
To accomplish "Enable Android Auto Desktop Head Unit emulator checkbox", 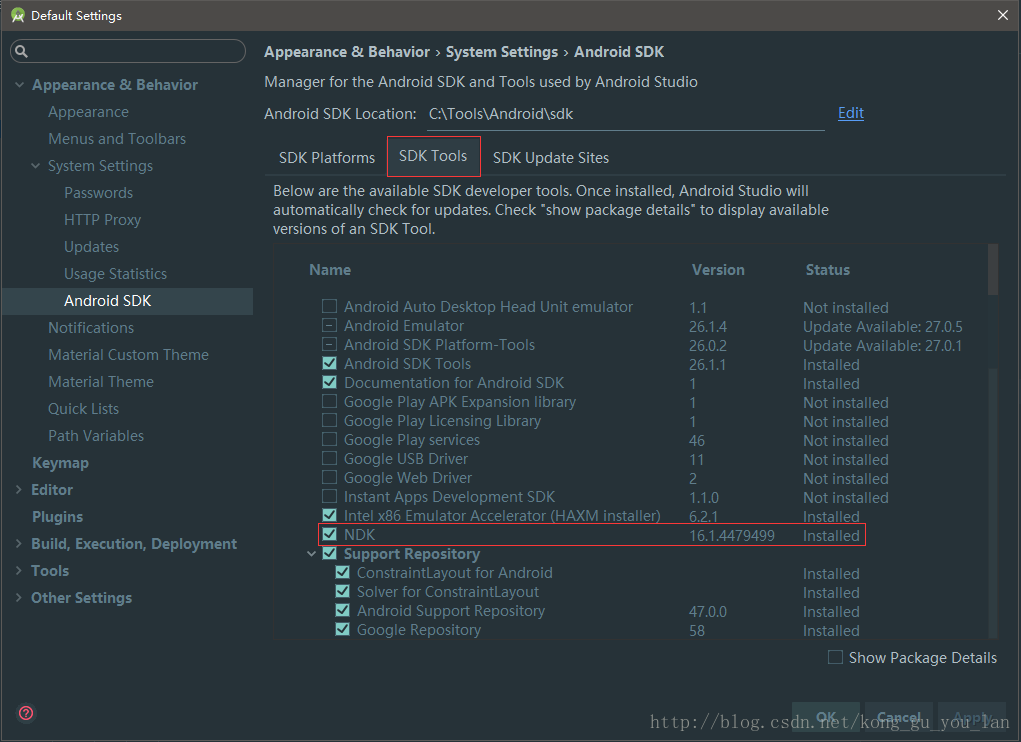I will 329,306.
